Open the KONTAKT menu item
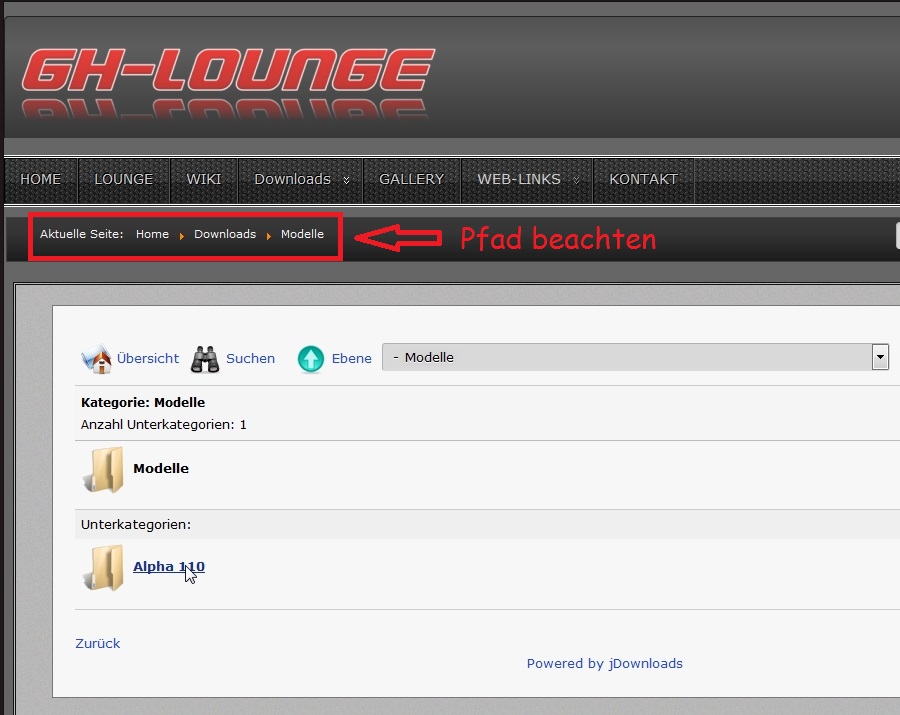This screenshot has height=715, width=900. click(643, 180)
